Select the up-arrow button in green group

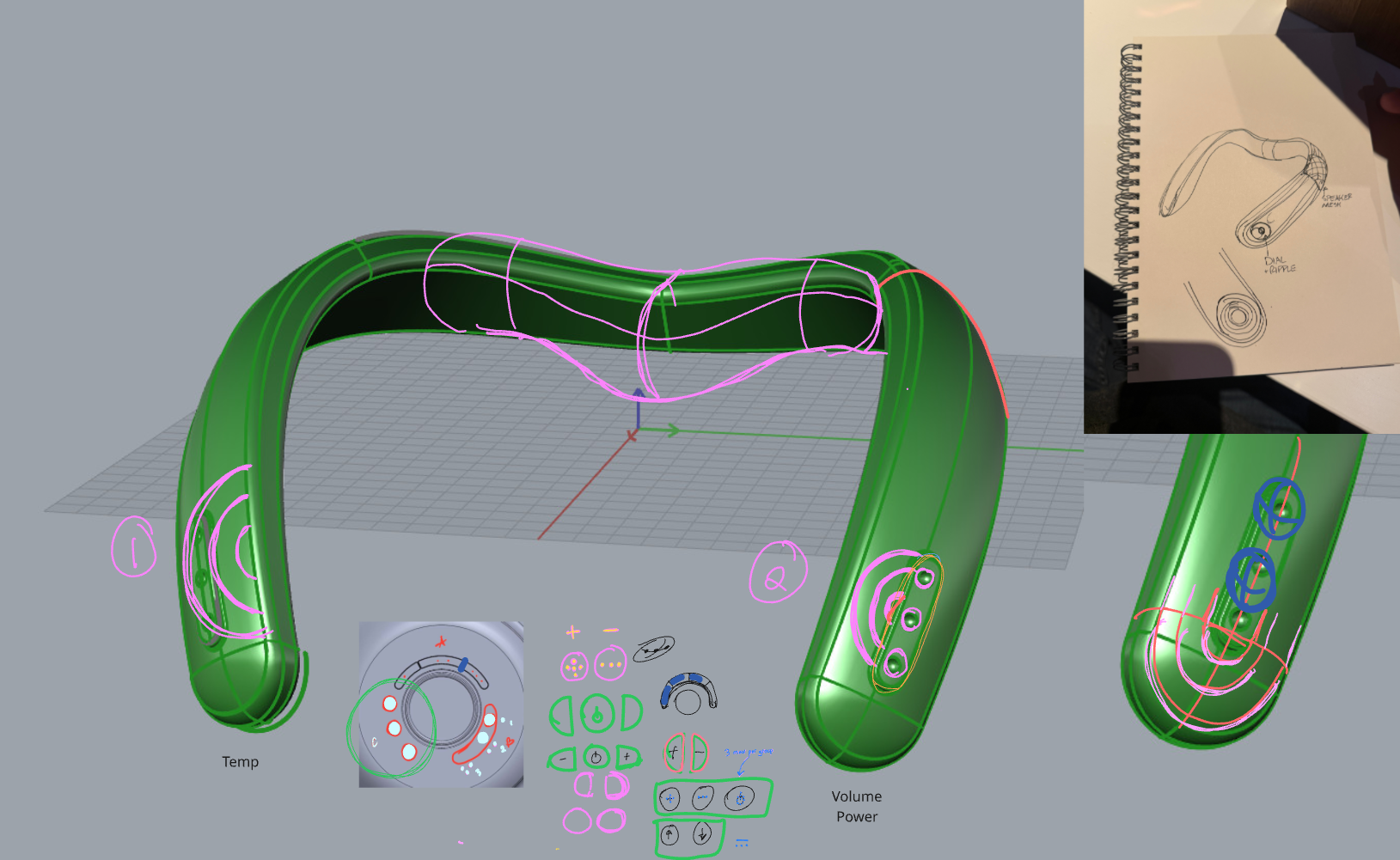click(669, 833)
